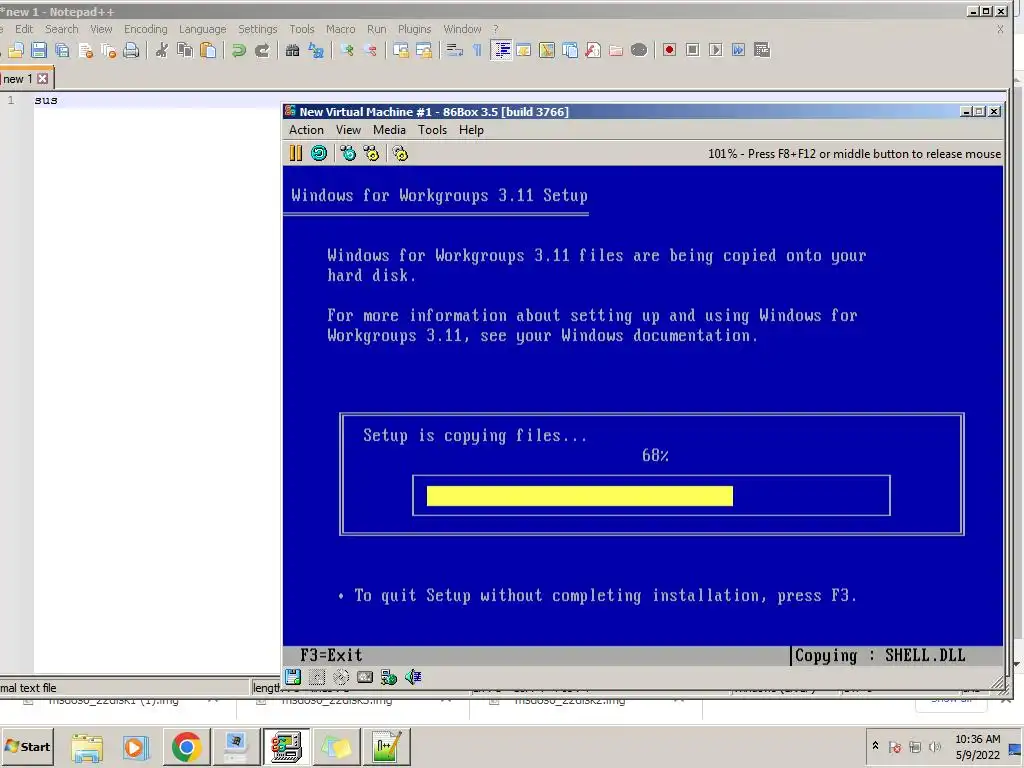Image resolution: width=1024 pixels, height=768 pixels.
Task: Redo edit in Notepad++ toolbar
Action: tap(262, 50)
